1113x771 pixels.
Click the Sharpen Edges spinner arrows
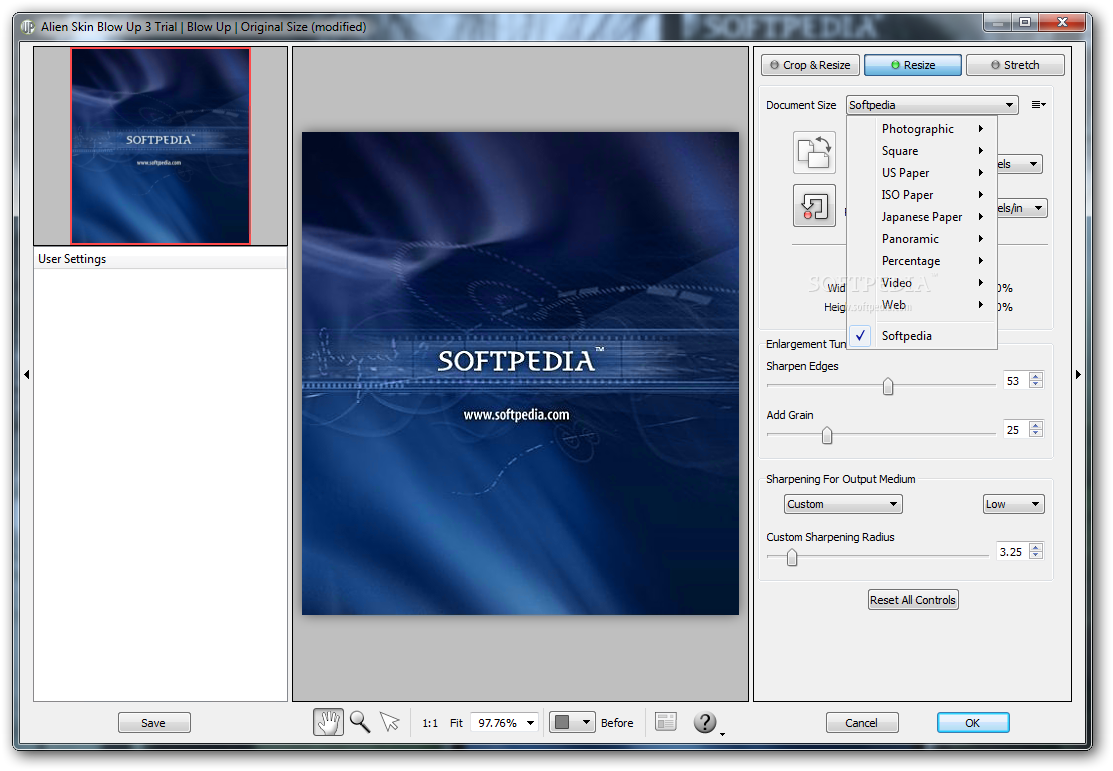point(1036,381)
